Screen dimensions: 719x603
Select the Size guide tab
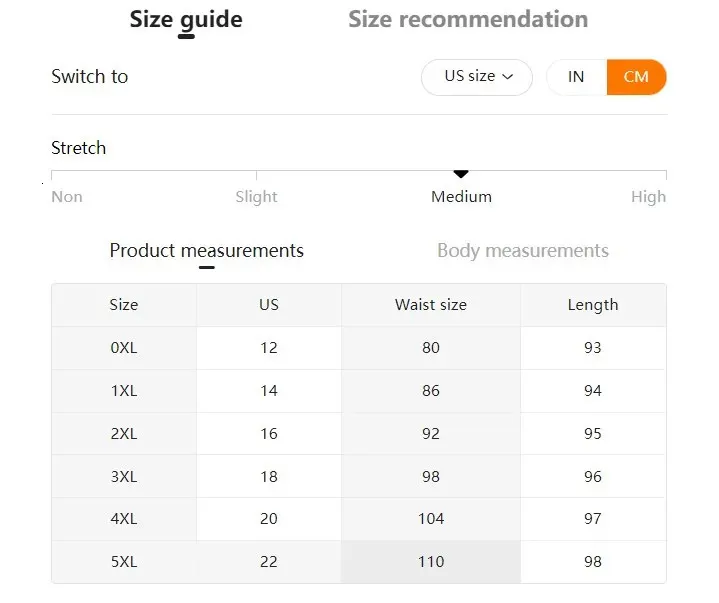coord(186,21)
